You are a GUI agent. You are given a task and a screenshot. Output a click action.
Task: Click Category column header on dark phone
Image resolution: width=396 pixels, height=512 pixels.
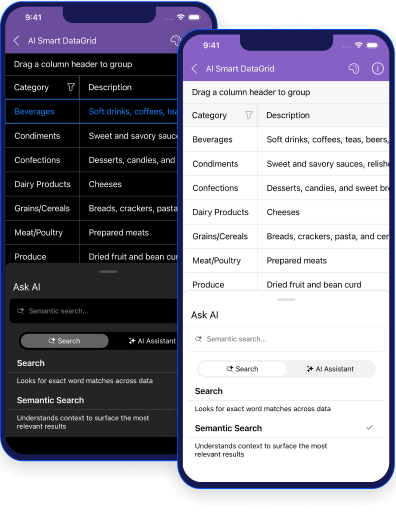(x=42, y=87)
